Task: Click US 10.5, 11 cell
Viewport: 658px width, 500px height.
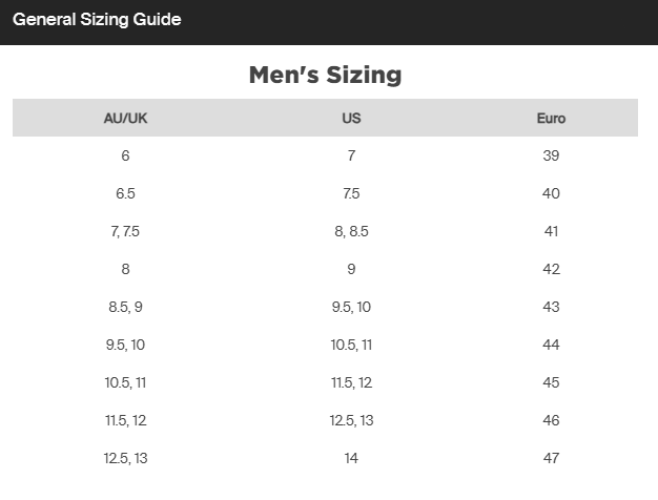Action: [351, 345]
